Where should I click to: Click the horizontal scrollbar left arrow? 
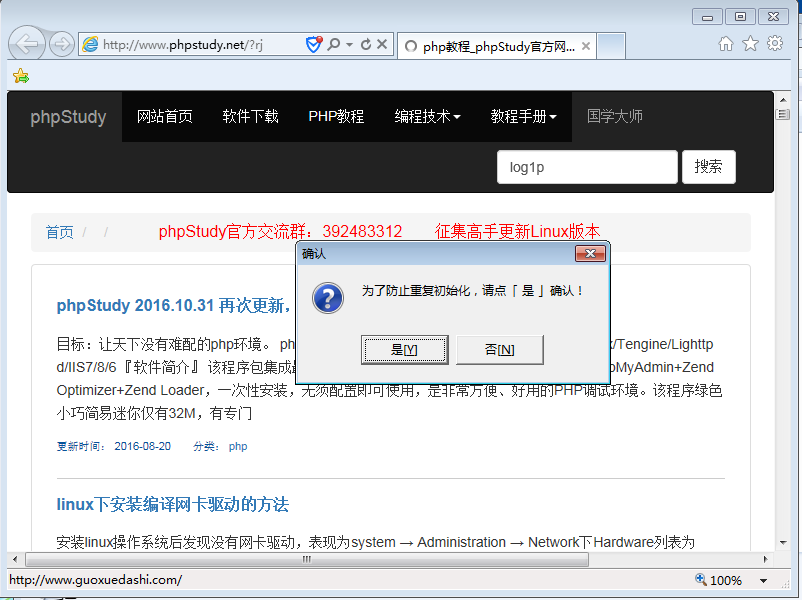coord(15,559)
